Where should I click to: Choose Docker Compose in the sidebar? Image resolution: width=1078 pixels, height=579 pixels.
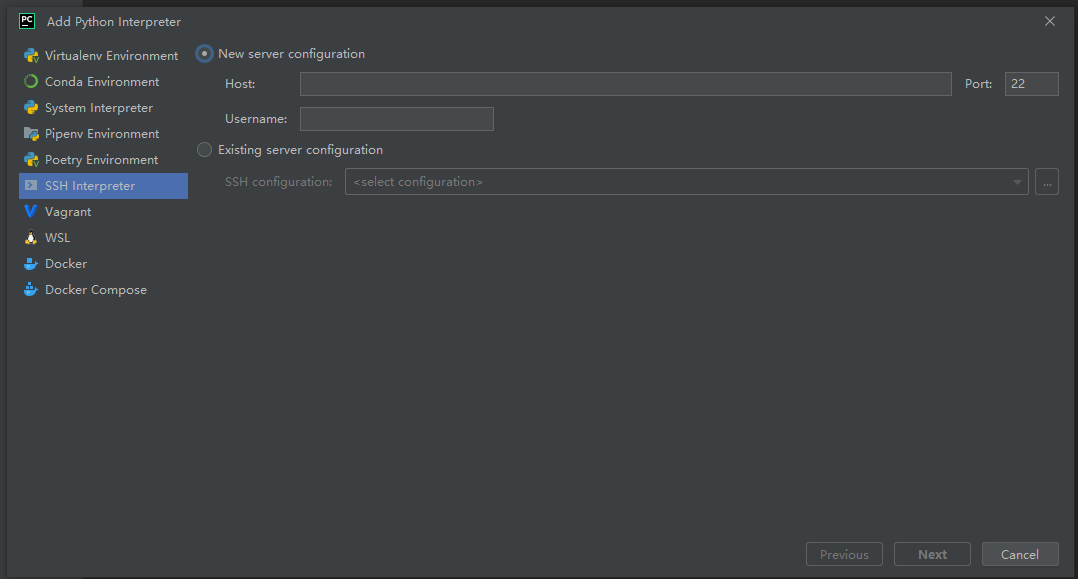pyautogui.click(x=103, y=290)
